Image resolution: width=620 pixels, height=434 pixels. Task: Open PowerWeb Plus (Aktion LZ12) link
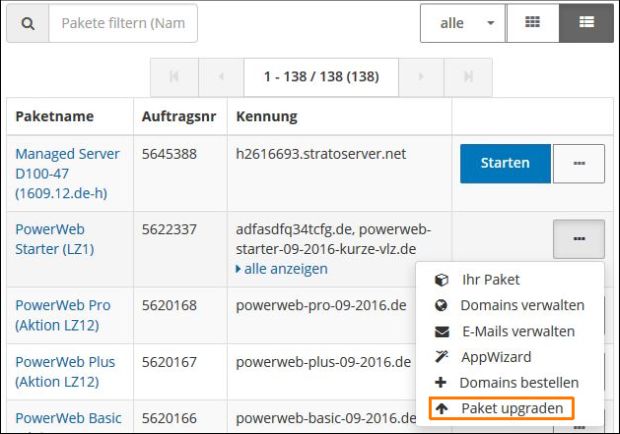(x=65, y=372)
